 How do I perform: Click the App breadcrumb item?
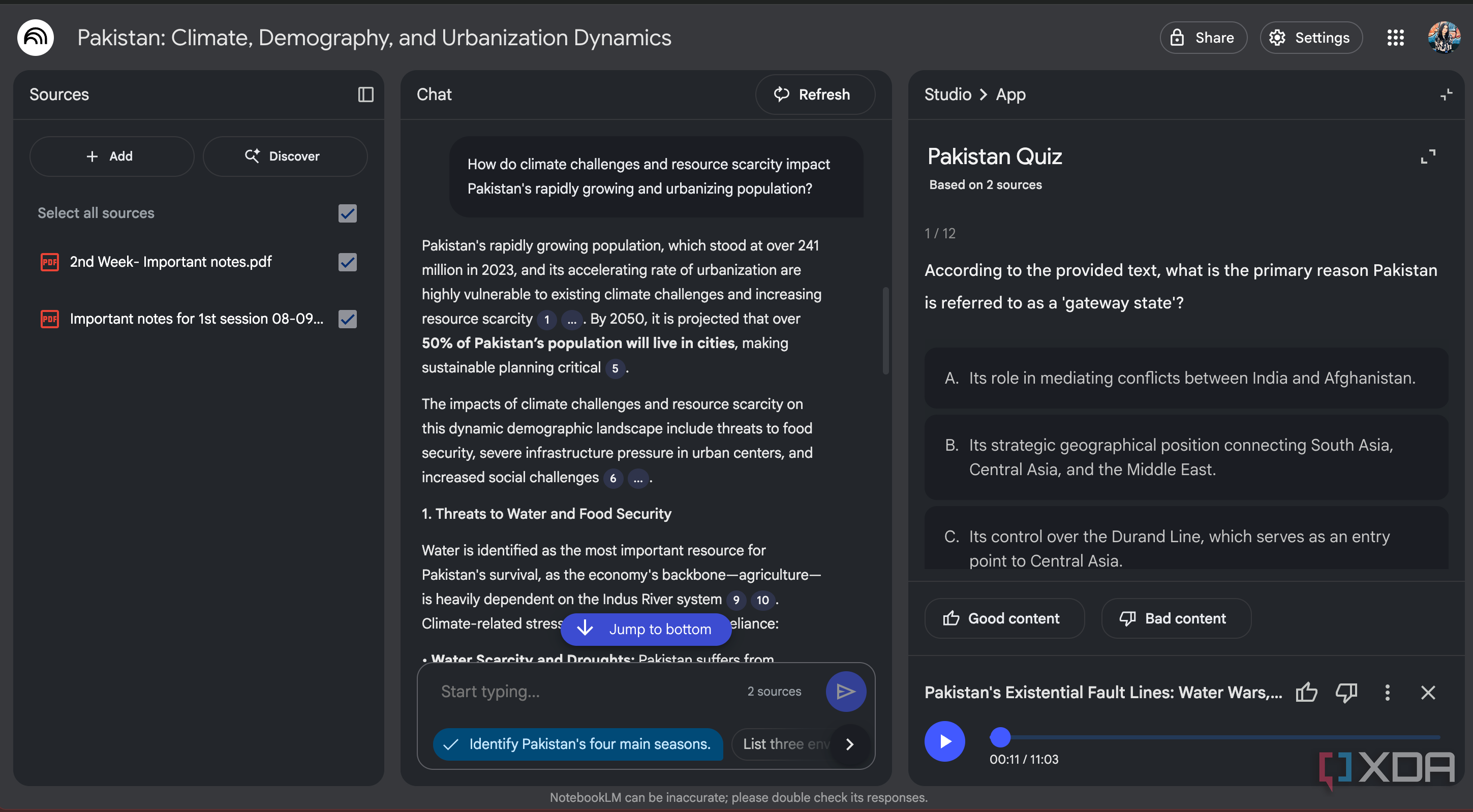coord(1010,95)
